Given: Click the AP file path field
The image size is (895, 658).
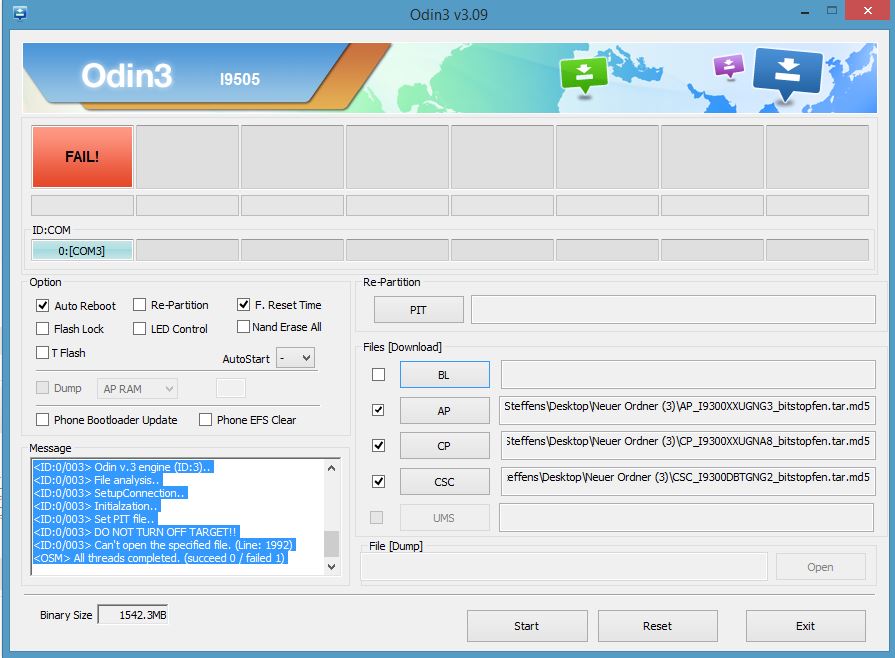Looking at the screenshot, I should point(687,410).
